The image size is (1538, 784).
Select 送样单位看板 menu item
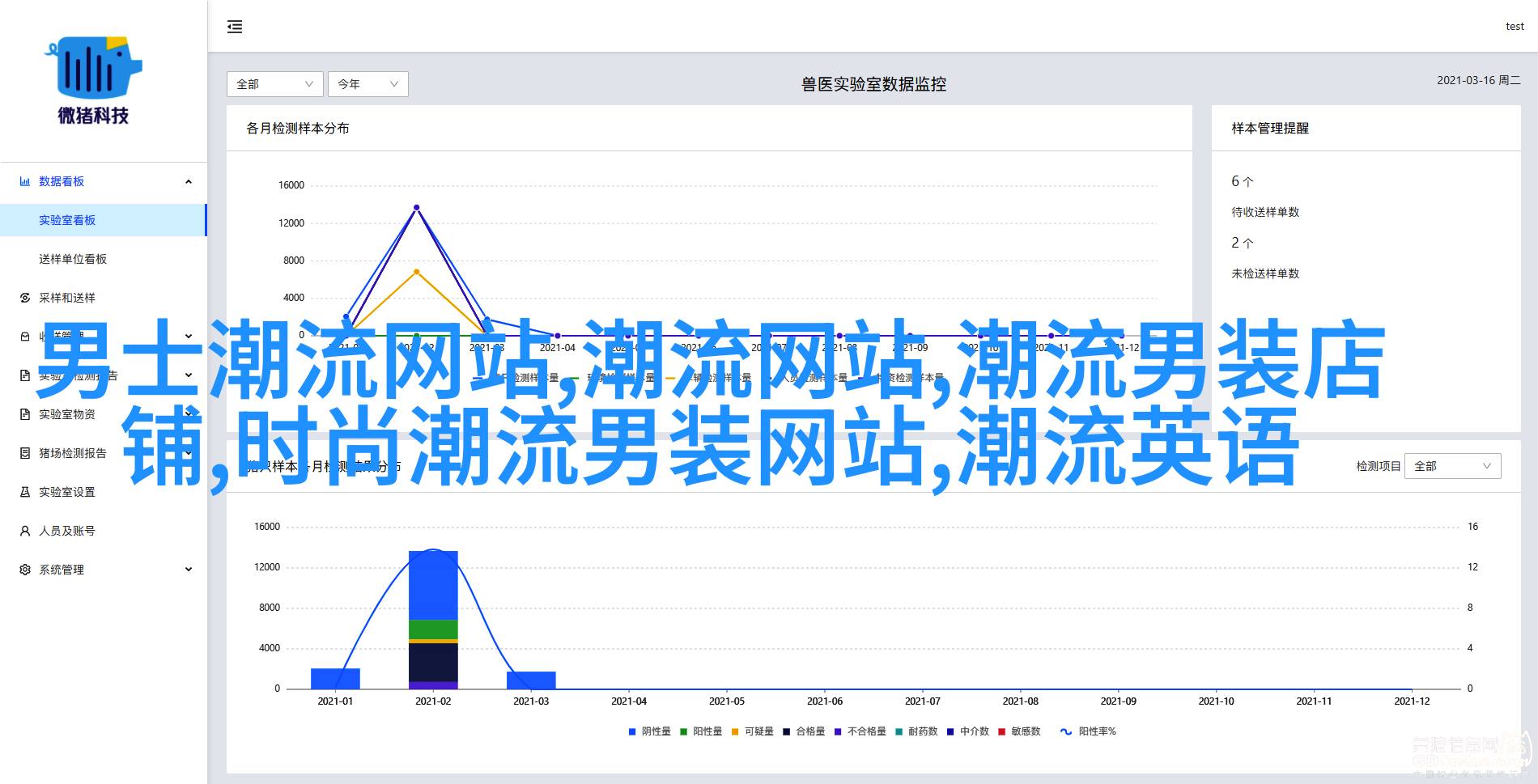(x=73, y=259)
